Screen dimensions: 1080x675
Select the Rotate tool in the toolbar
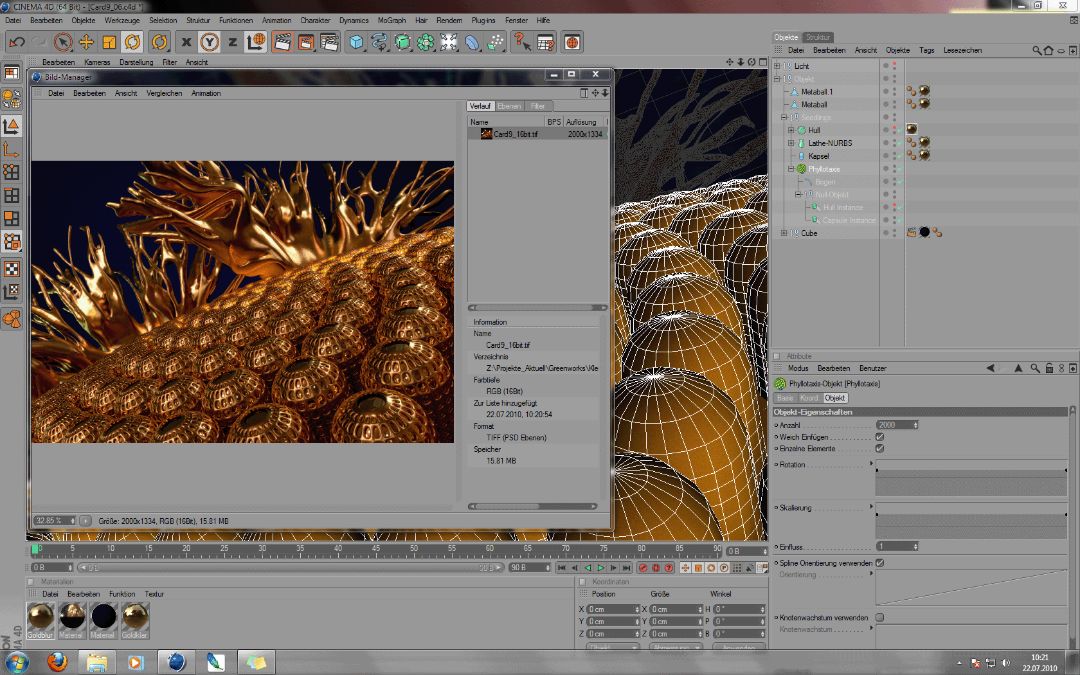click(132, 41)
